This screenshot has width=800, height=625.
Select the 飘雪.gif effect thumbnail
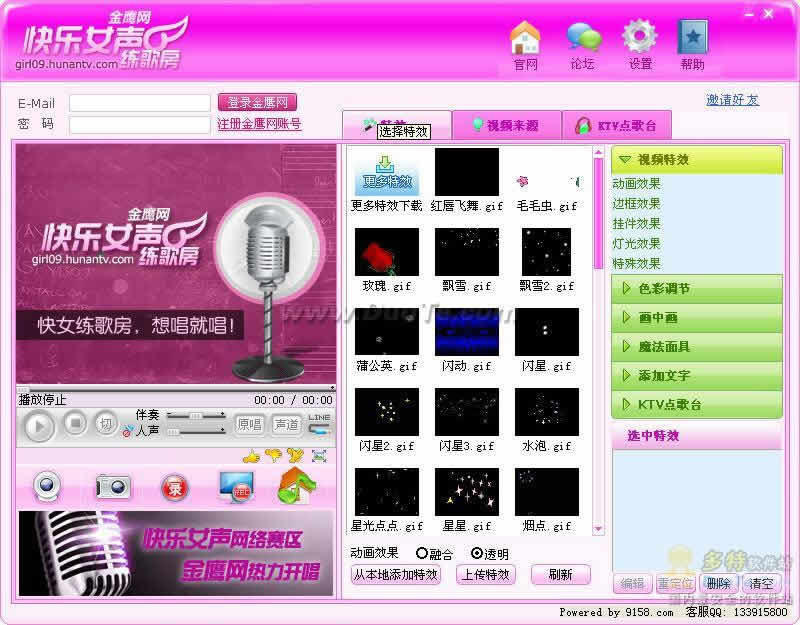pos(466,252)
